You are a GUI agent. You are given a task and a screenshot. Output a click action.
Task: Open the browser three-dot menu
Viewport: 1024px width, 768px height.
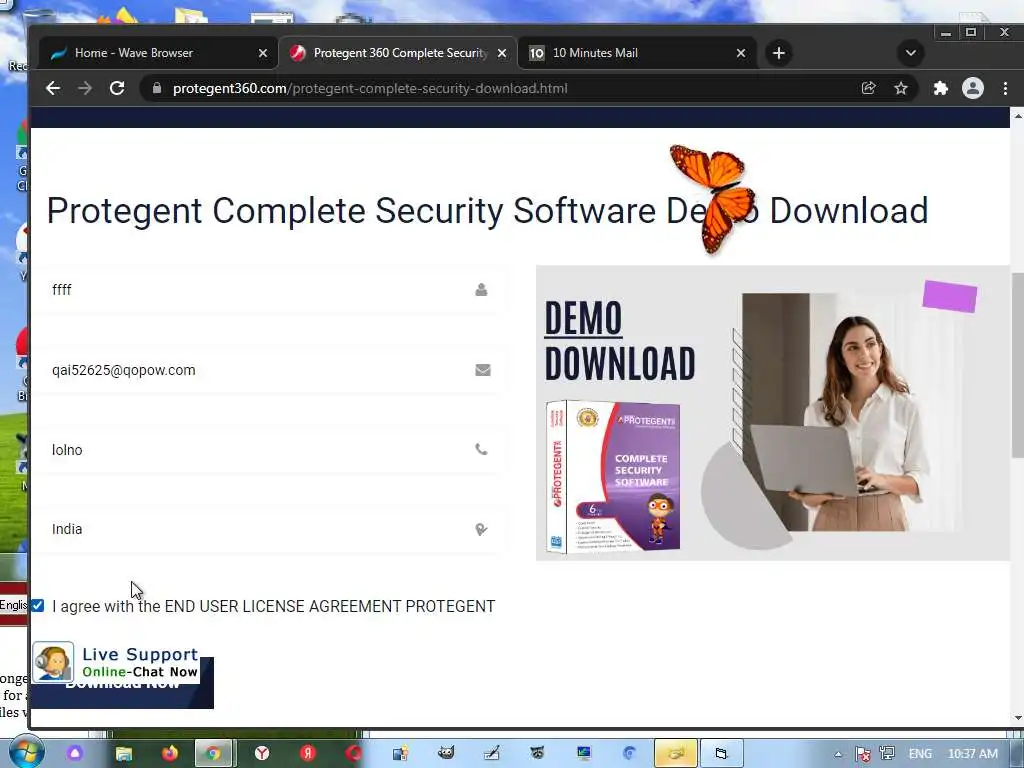pos(1005,88)
